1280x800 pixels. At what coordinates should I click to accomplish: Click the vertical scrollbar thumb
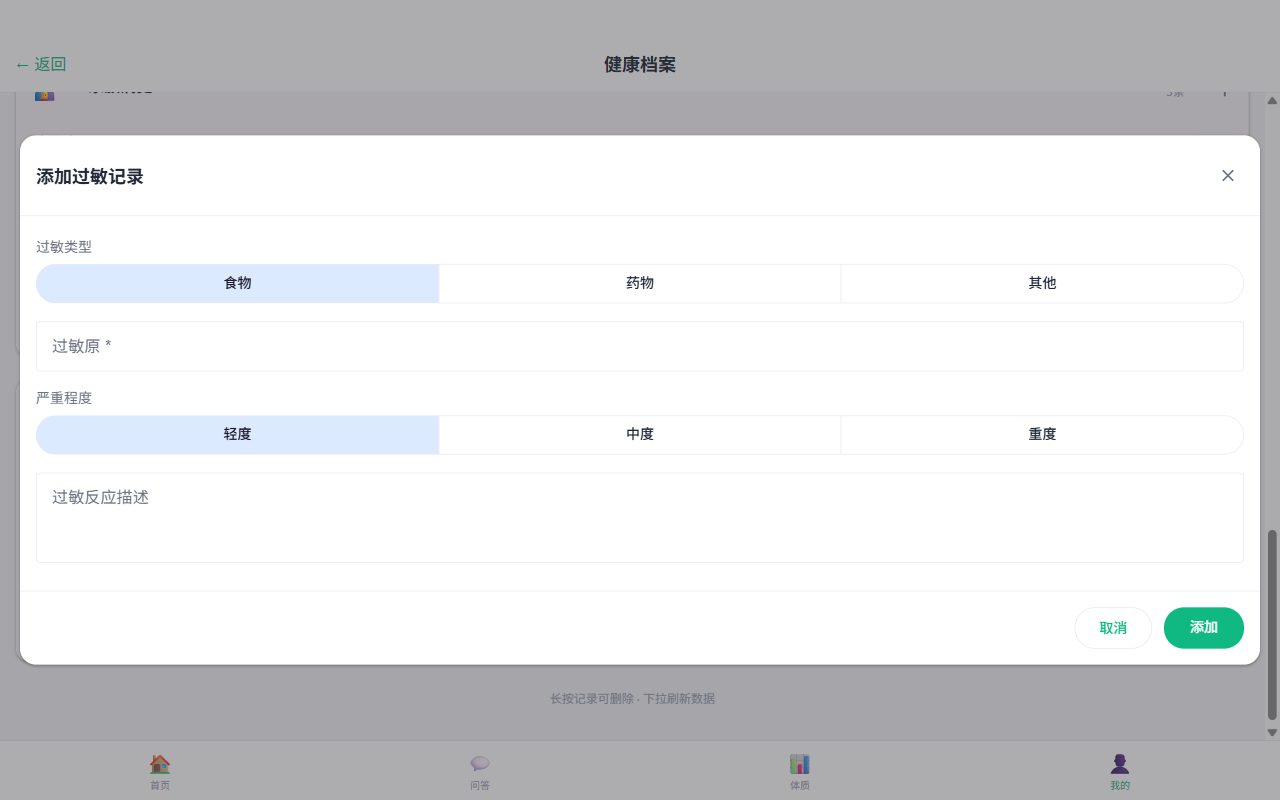tap(1272, 624)
